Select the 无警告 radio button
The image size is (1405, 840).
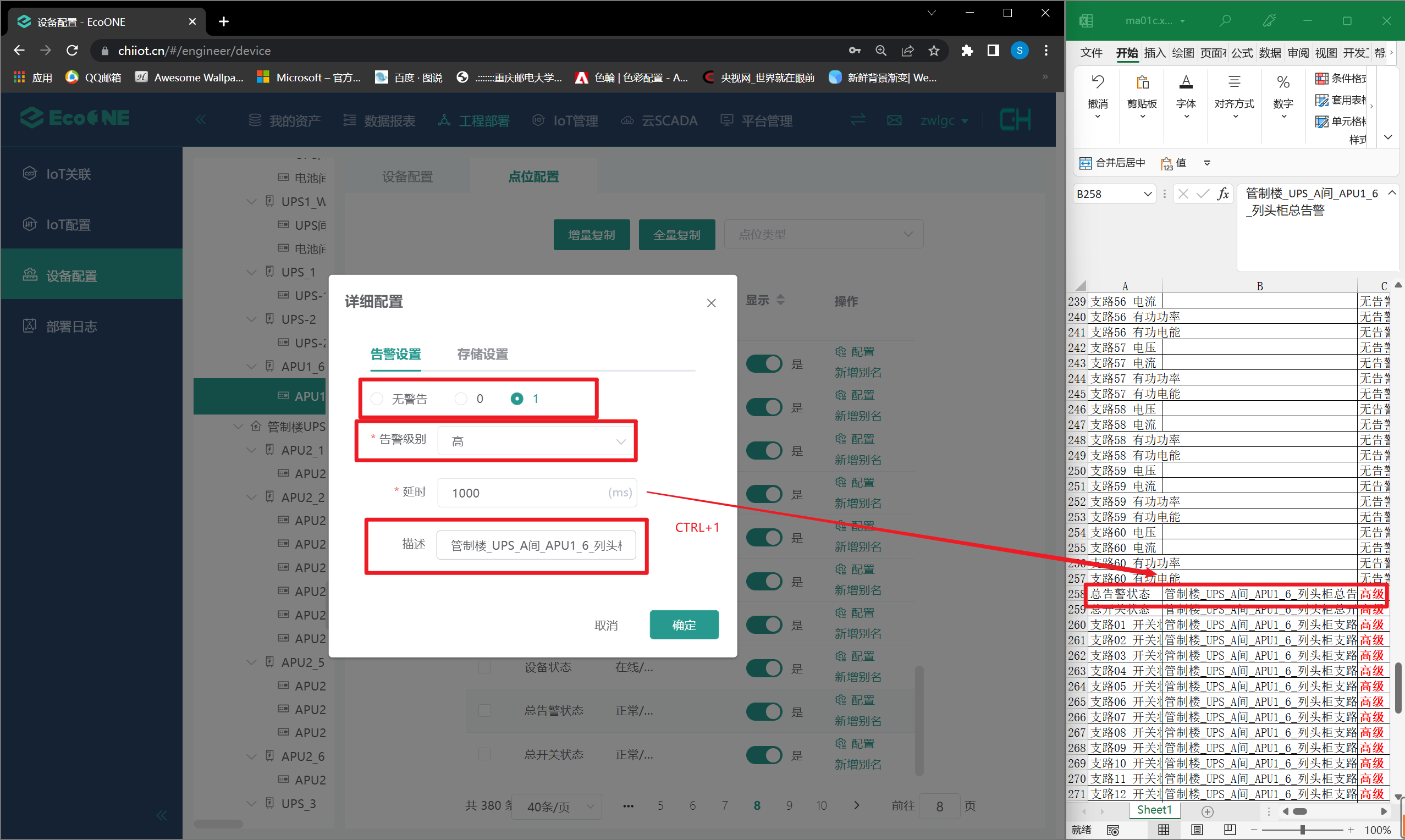(377, 399)
